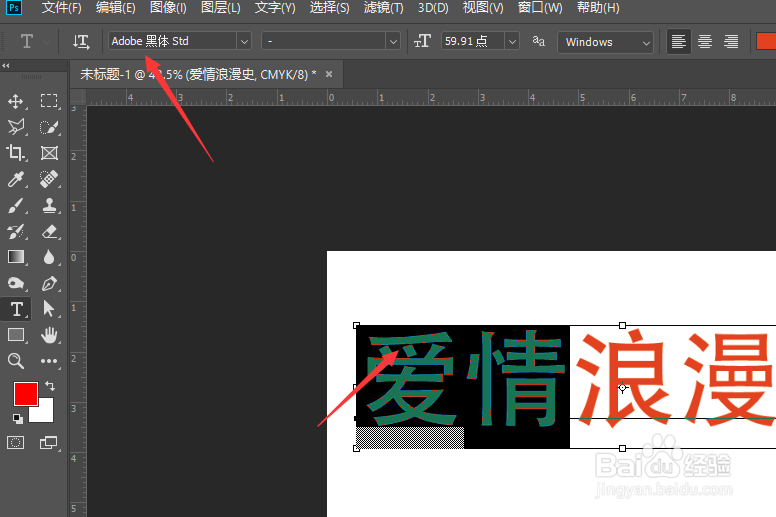Open the 图像(I) menu

pos(168,8)
